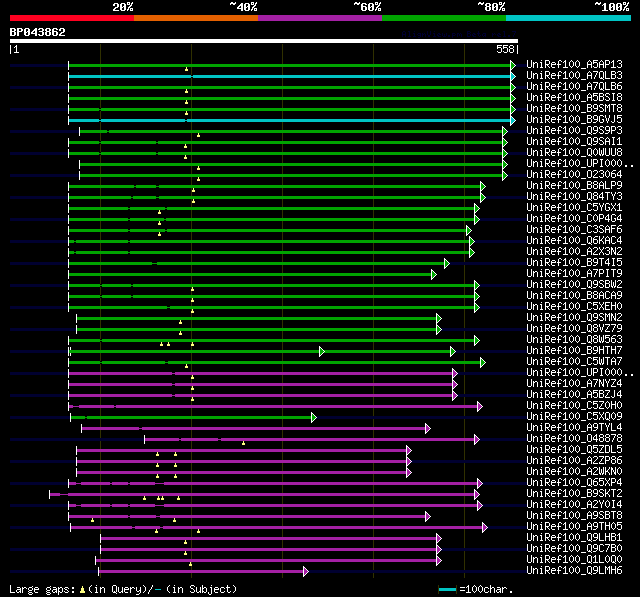Screen dimensions: 640x597
Task: Select the UniRef100_Q8W563 label
Action: (574, 340)
